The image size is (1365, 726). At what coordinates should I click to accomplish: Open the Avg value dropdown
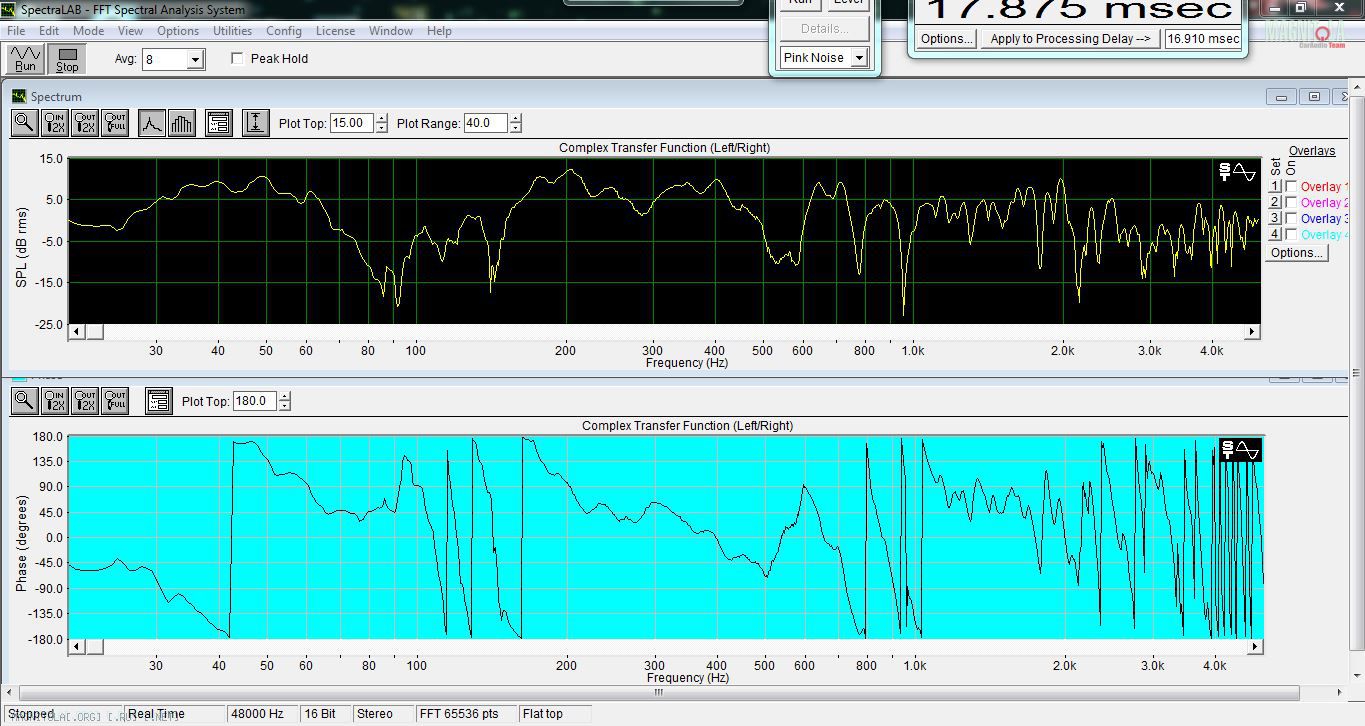[x=195, y=60]
